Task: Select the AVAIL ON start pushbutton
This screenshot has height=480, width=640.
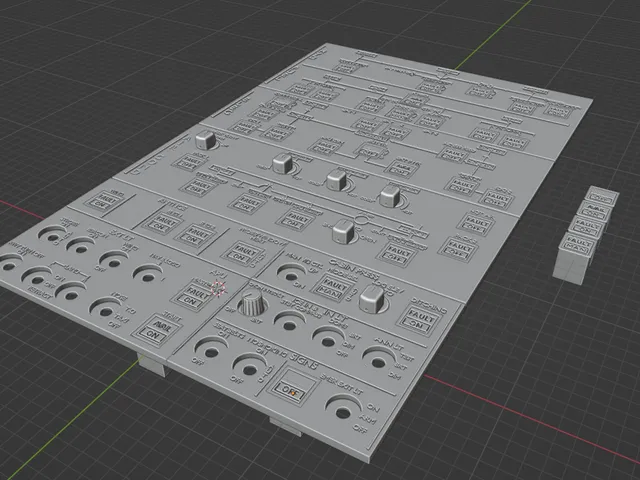Action: (155, 331)
